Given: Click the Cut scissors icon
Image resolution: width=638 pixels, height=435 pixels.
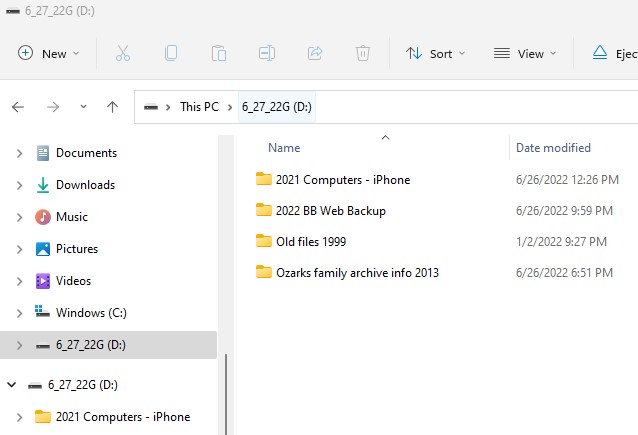Looking at the screenshot, I should point(122,53).
